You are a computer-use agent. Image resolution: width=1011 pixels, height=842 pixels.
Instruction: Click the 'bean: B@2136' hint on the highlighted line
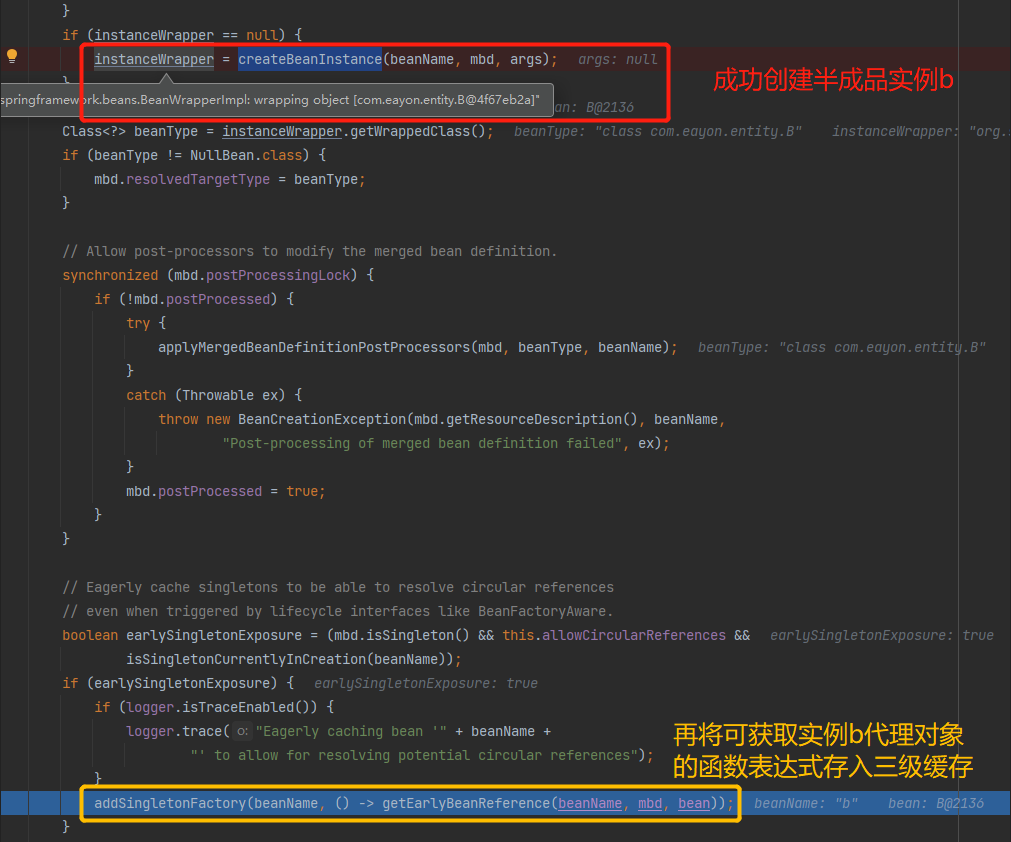[936, 803]
